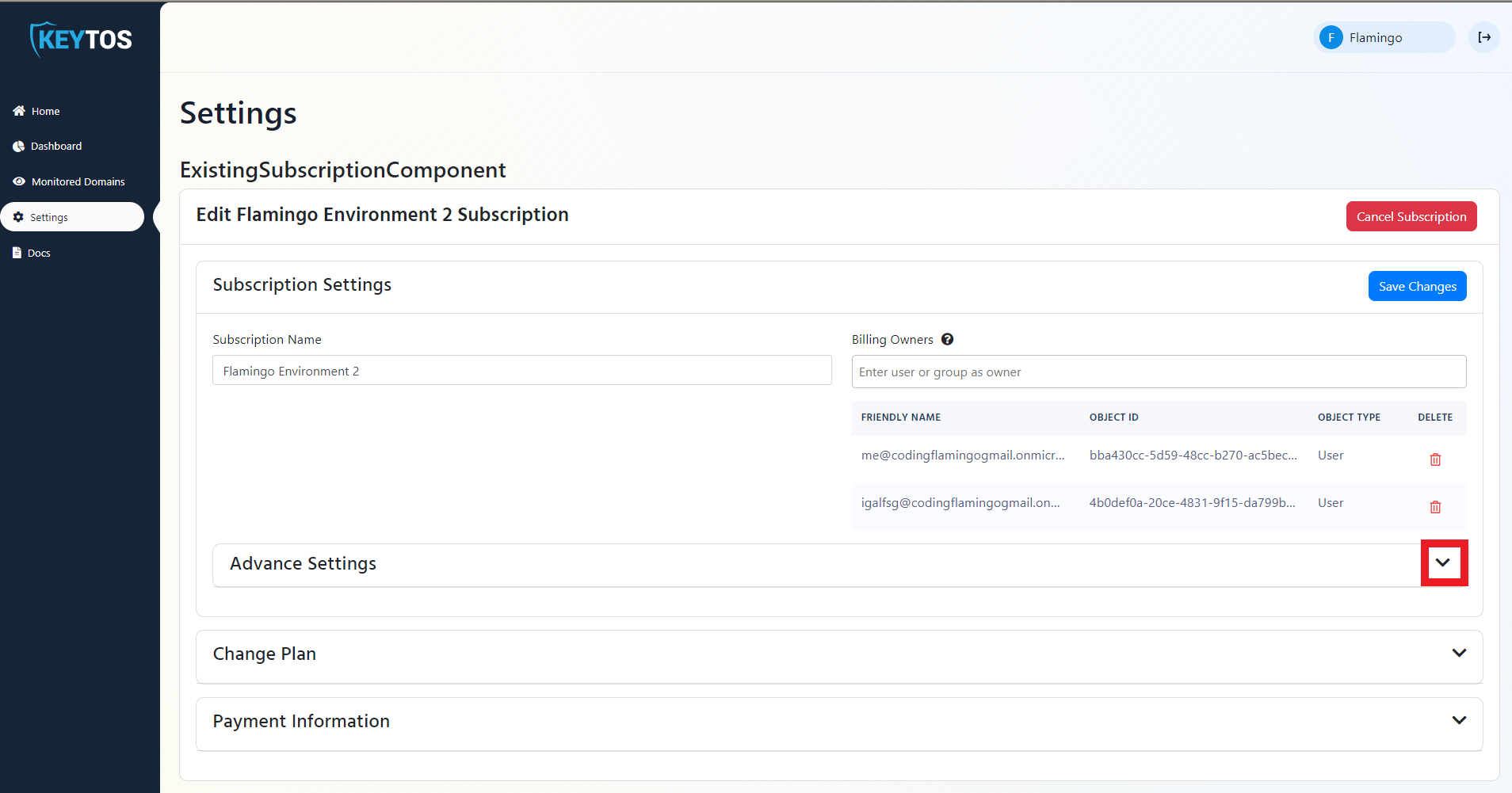The image size is (1512, 793).
Task: Click the Settings page title
Action: 238,113
